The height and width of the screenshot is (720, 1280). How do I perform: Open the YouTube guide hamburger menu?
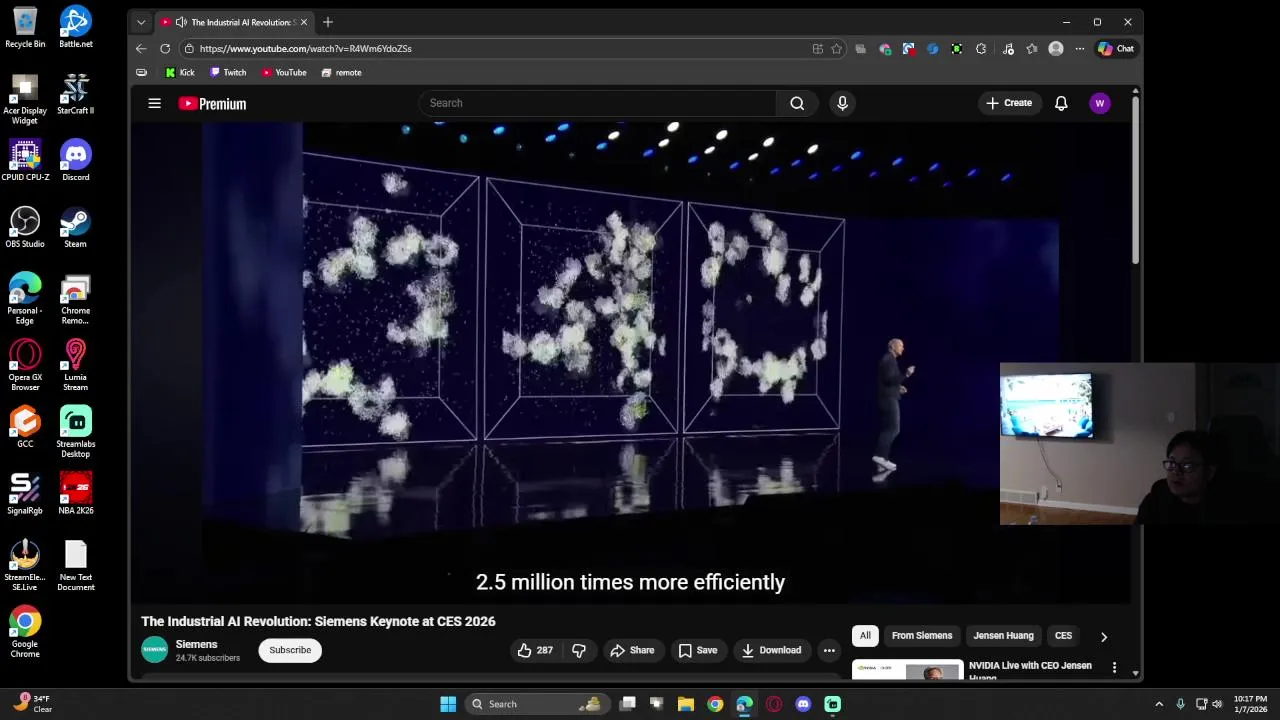click(155, 103)
